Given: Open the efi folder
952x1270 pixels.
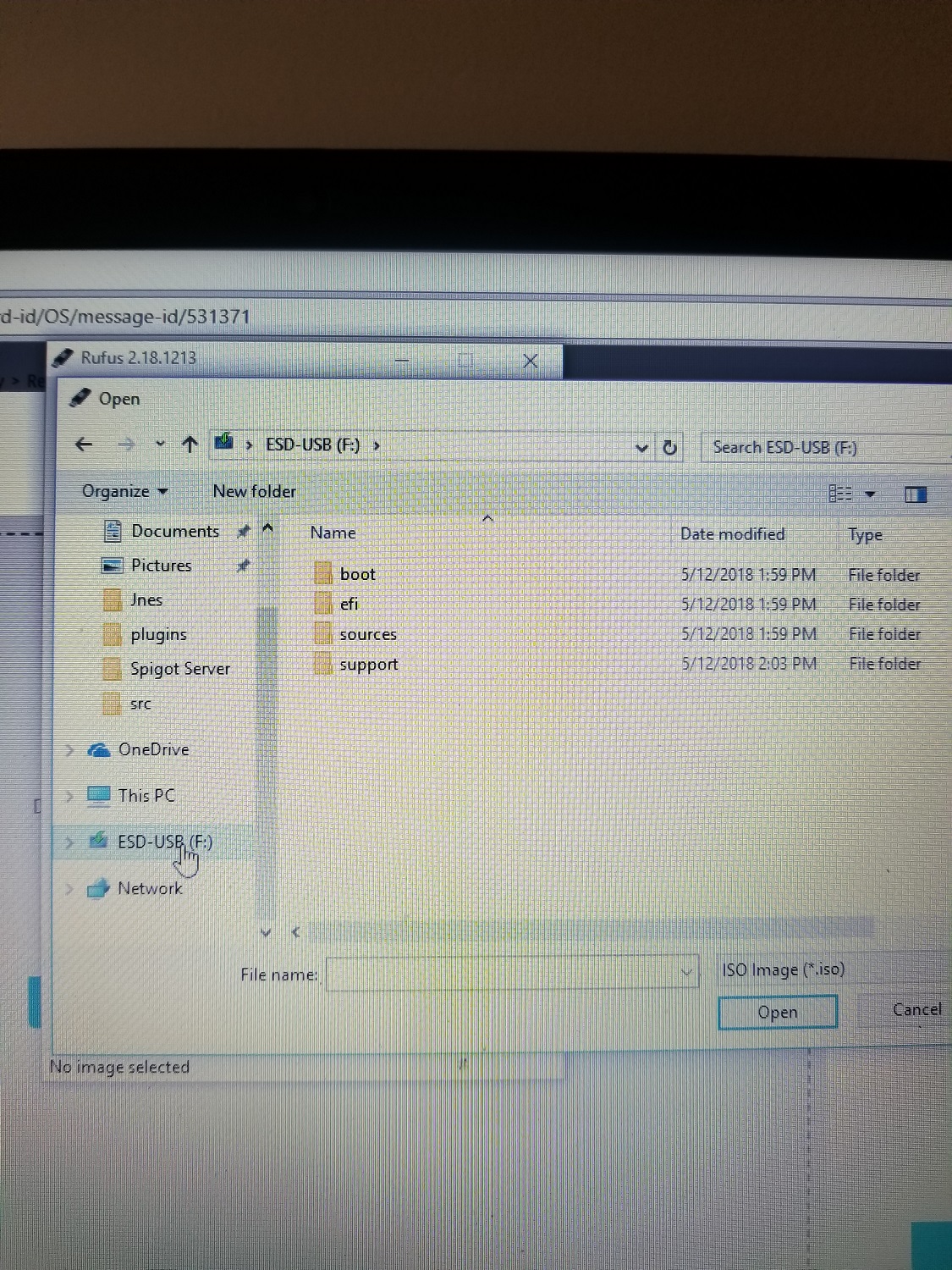Looking at the screenshot, I should tap(350, 604).
